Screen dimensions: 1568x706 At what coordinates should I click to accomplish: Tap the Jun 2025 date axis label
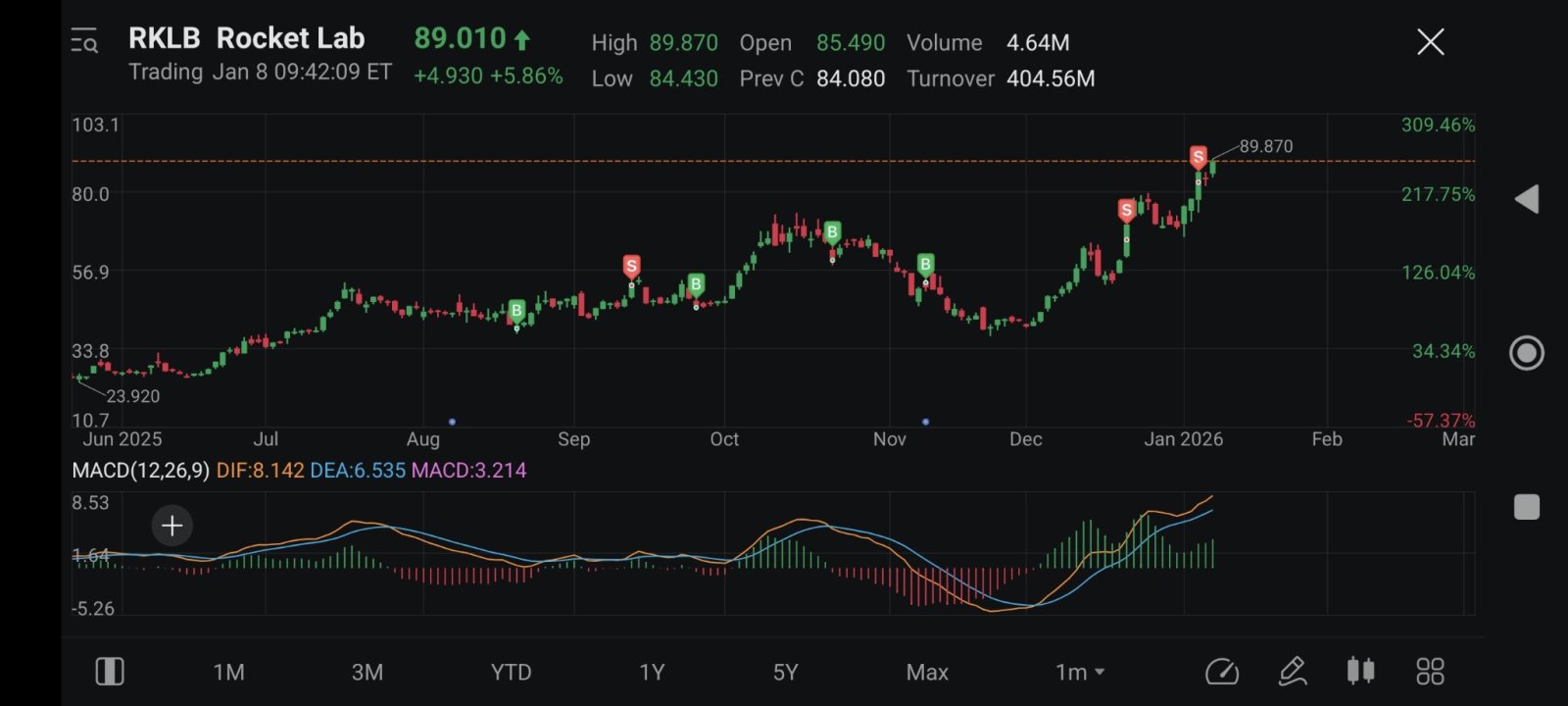[122, 439]
